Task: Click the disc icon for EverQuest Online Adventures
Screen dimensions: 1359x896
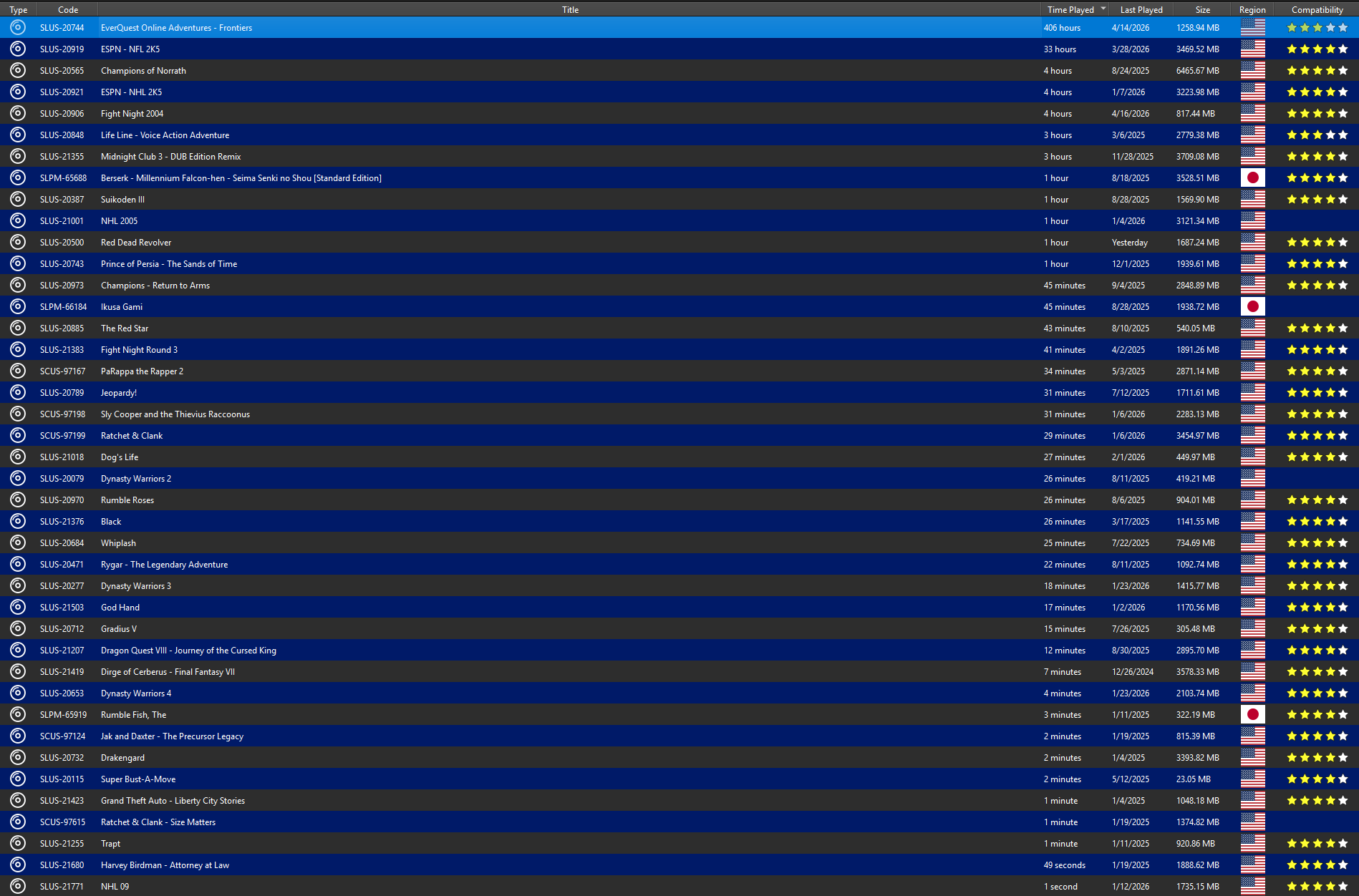Action: [x=18, y=27]
